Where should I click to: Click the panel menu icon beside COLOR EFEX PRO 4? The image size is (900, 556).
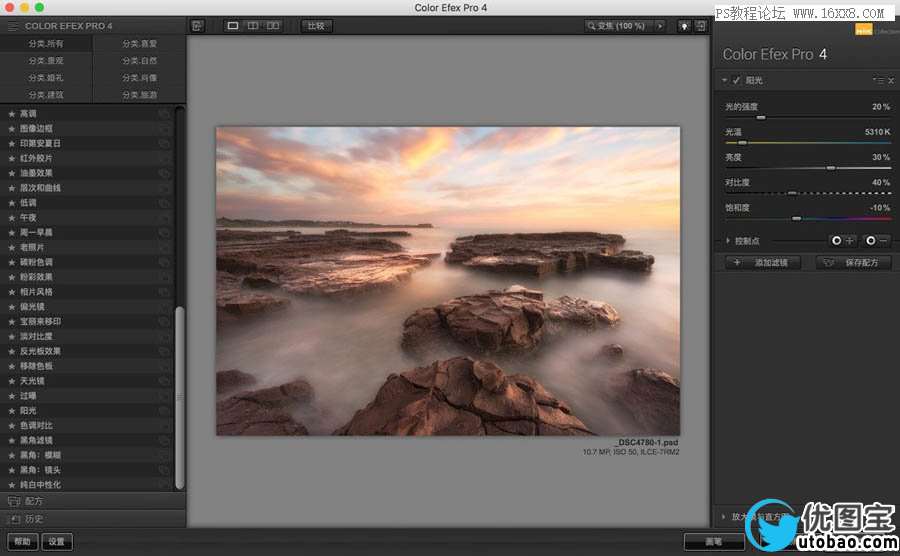[x=13, y=26]
